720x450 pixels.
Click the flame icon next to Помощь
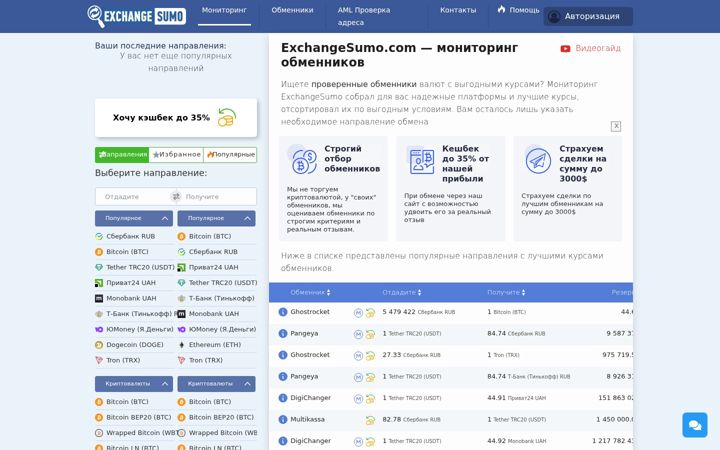[501, 9]
